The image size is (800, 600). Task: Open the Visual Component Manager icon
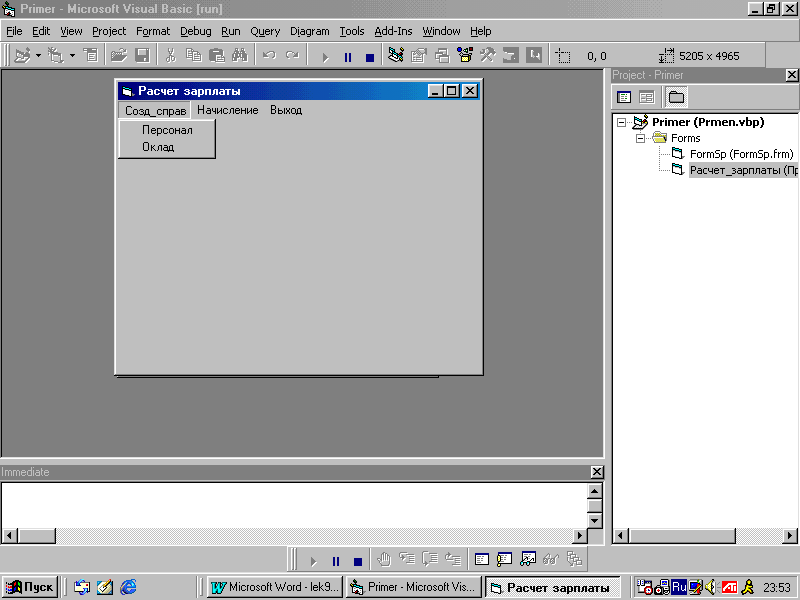(534, 55)
